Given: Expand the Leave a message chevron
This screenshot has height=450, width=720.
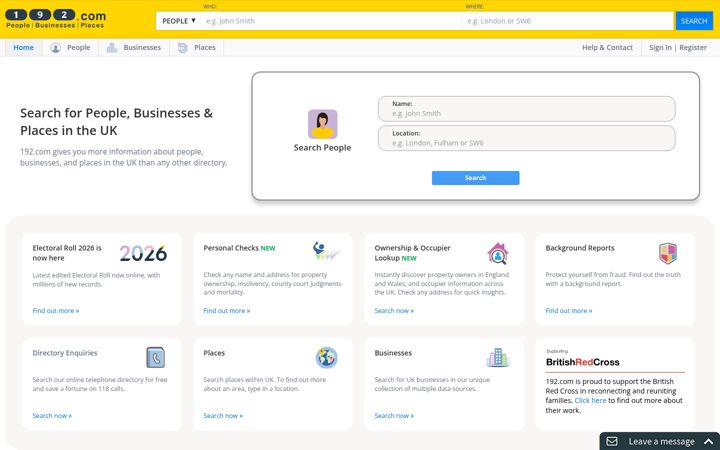Looking at the screenshot, I should coord(709,441).
